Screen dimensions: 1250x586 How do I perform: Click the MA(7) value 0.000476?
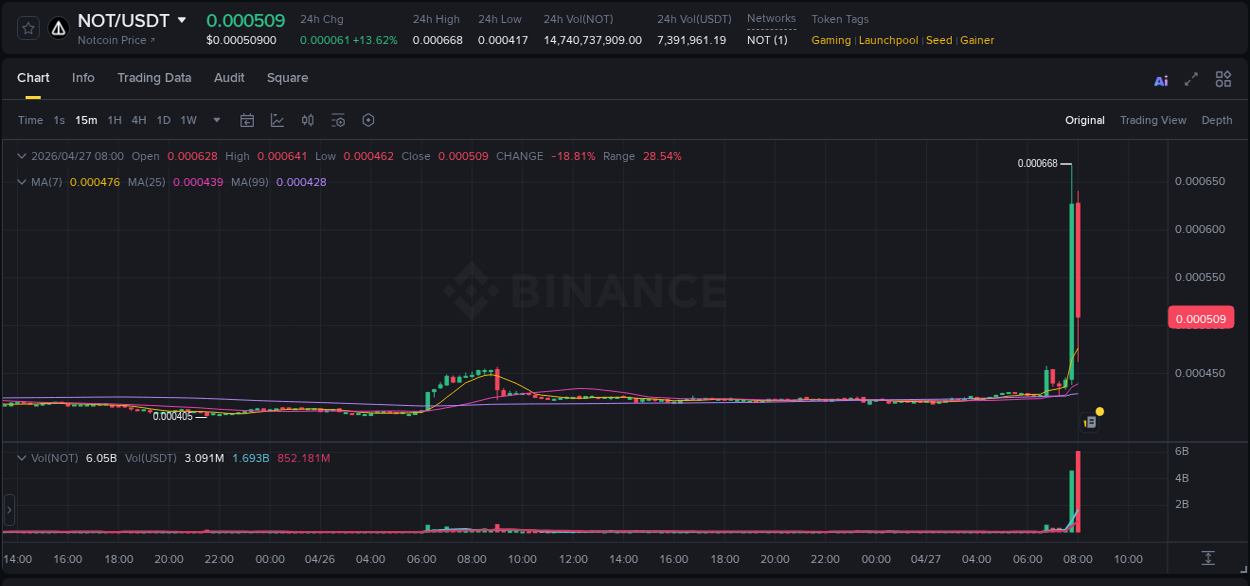coord(95,182)
